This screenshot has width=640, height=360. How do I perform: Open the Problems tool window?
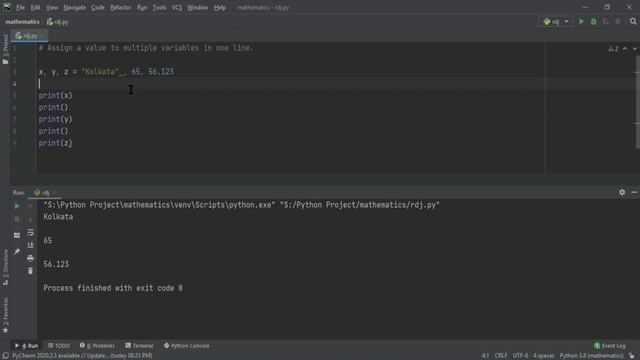click(97, 346)
